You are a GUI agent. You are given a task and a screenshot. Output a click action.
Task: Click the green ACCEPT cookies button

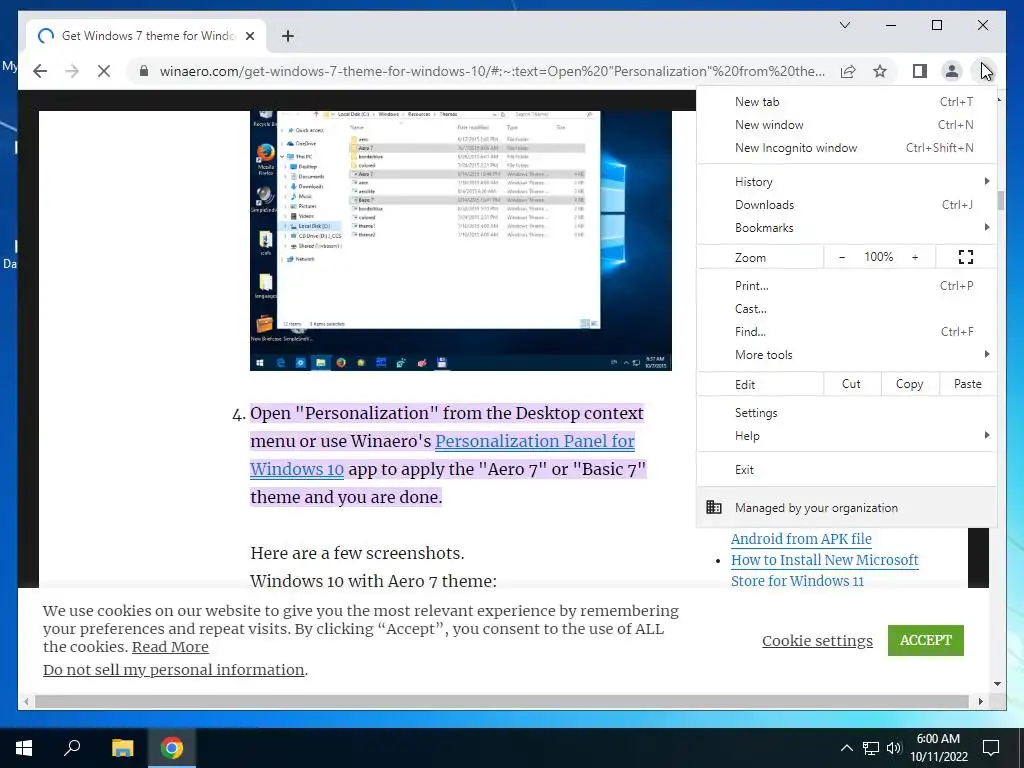click(925, 640)
